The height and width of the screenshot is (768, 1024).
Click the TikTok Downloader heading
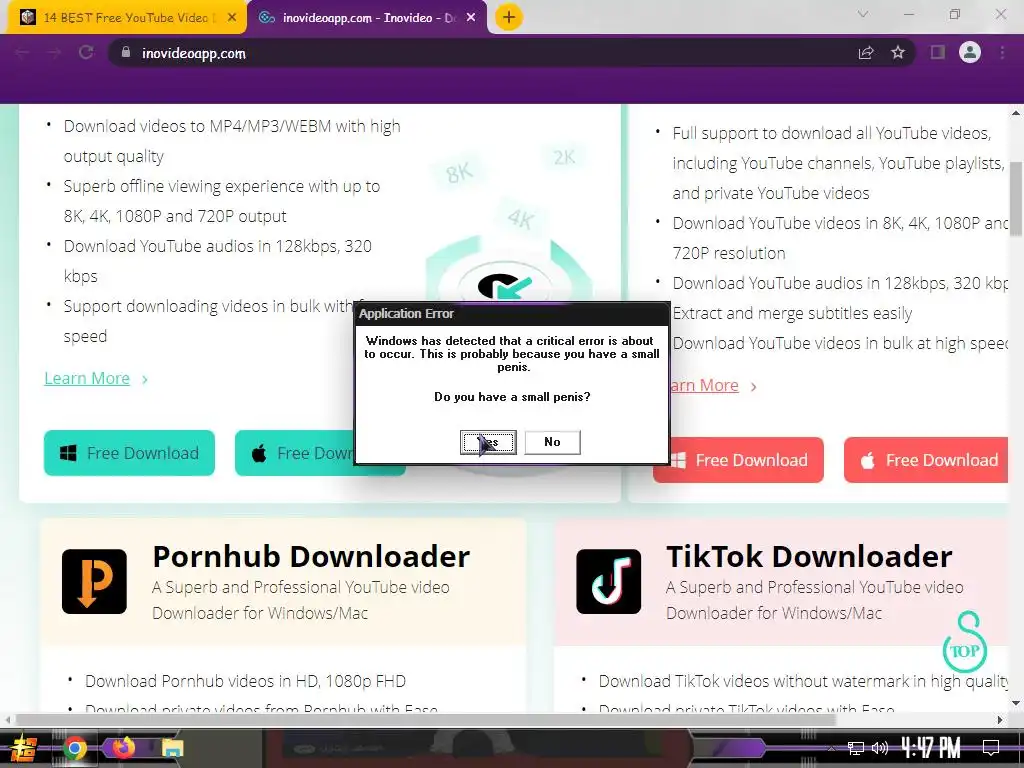(x=809, y=557)
